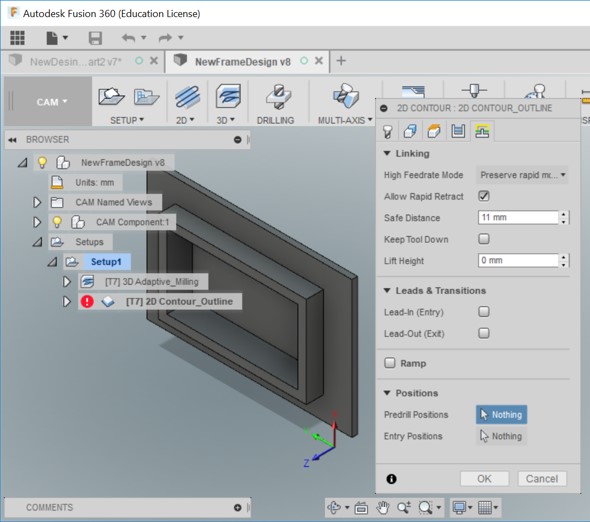Enable the Ramp checkbox

(390, 363)
